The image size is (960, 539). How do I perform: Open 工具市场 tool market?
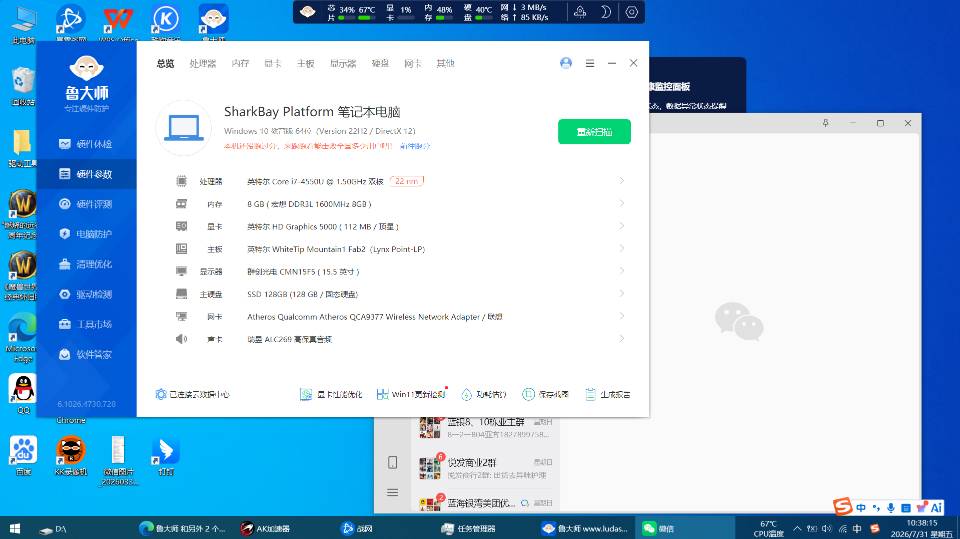[x=86, y=324]
